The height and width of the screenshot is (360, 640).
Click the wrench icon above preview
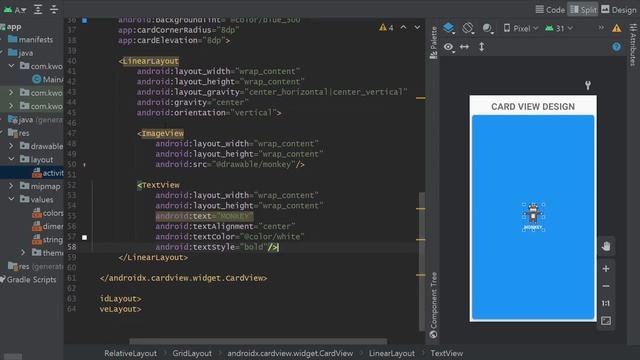(588, 85)
